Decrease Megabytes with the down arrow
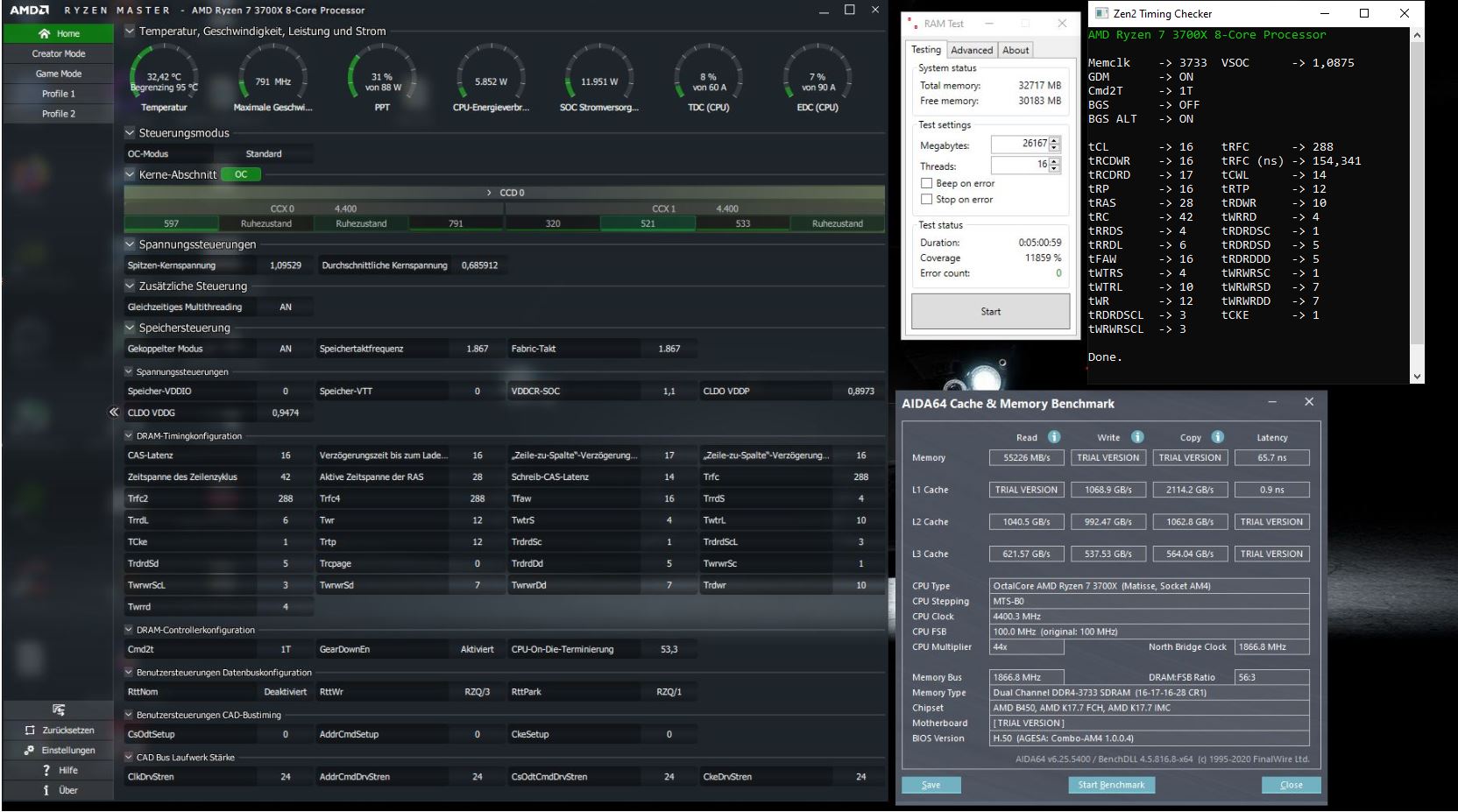 click(x=1054, y=148)
